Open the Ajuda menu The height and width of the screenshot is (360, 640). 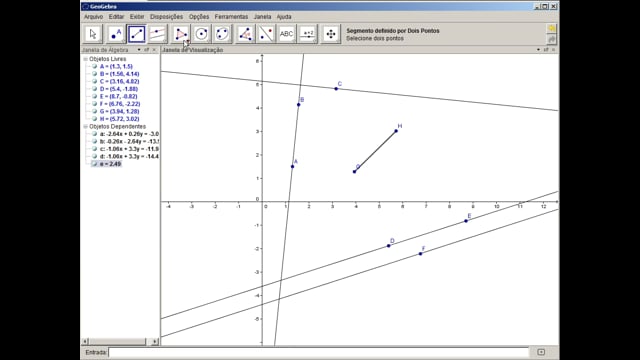click(x=284, y=17)
